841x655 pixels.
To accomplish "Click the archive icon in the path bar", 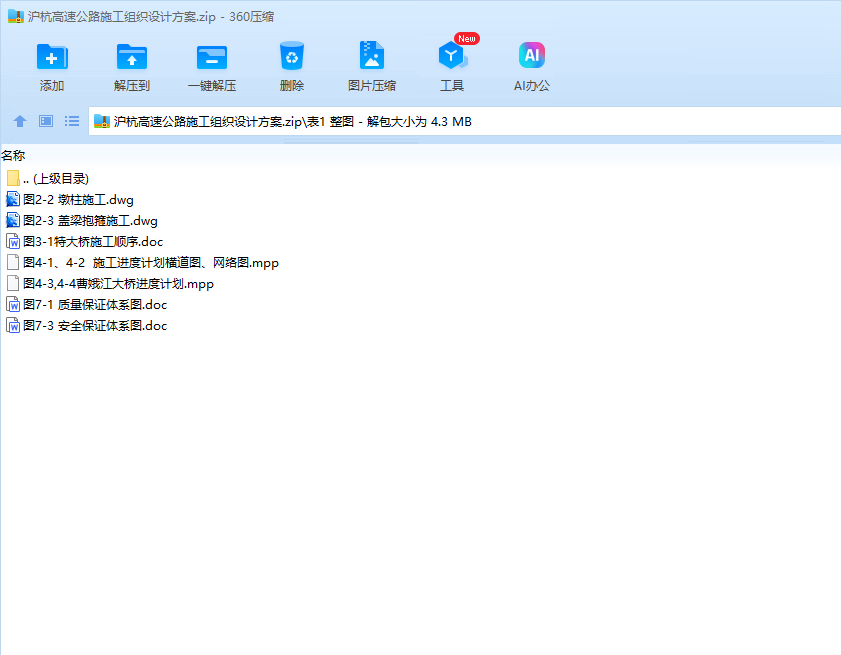I will tap(102, 121).
